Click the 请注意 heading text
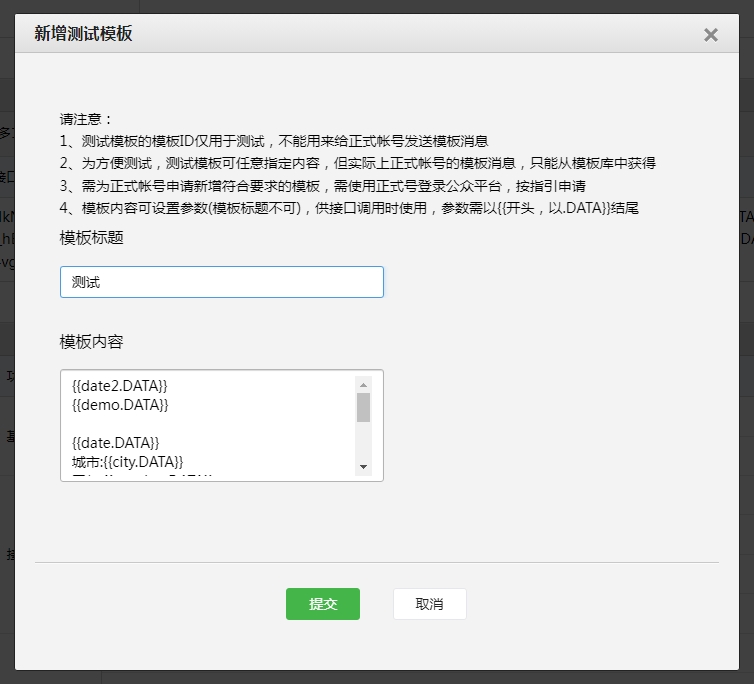The image size is (754, 684). pyautogui.click(x=87, y=119)
